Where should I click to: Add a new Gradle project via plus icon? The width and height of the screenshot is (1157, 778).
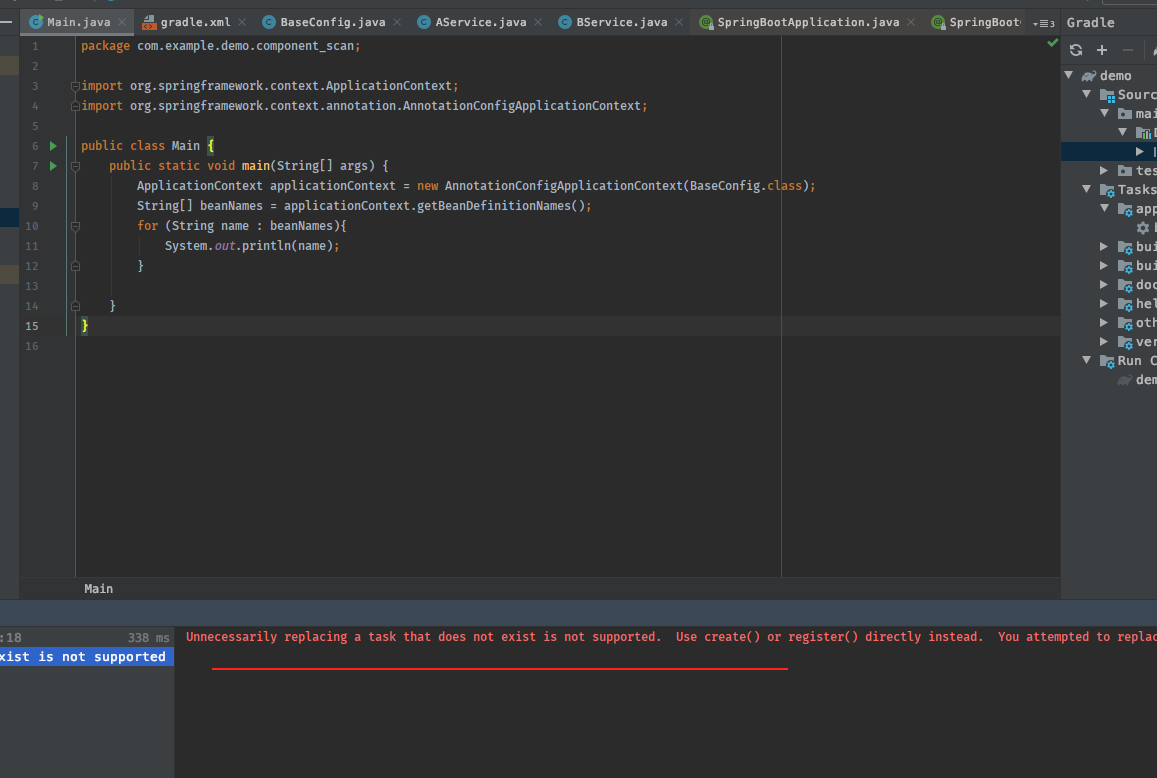click(x=1103, y=48)
